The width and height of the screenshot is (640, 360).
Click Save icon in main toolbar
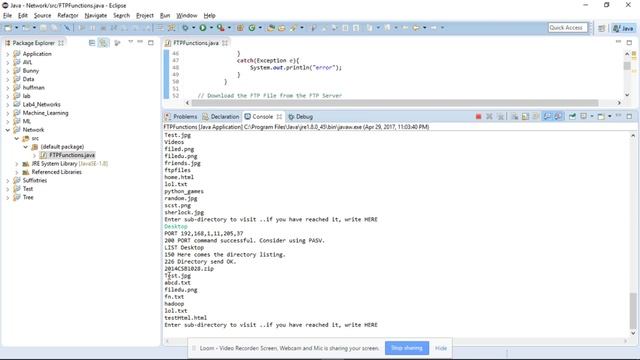pos(43,28)
